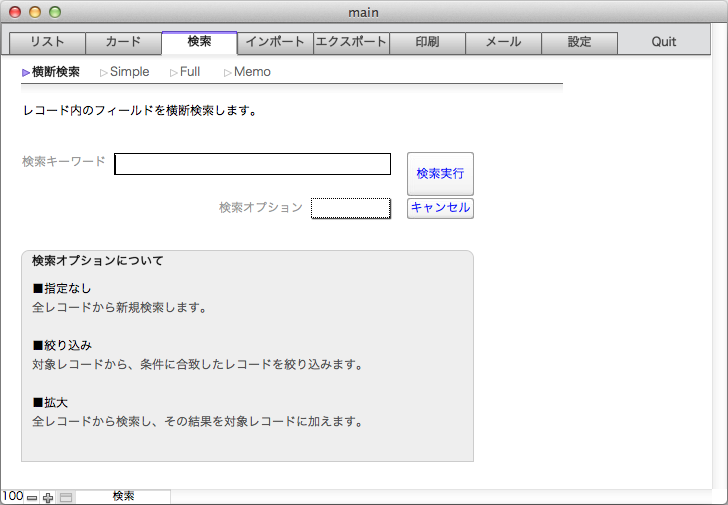The image size is (728, 505).
Task: Switch to the カード tab
Action: pos(123,42)
